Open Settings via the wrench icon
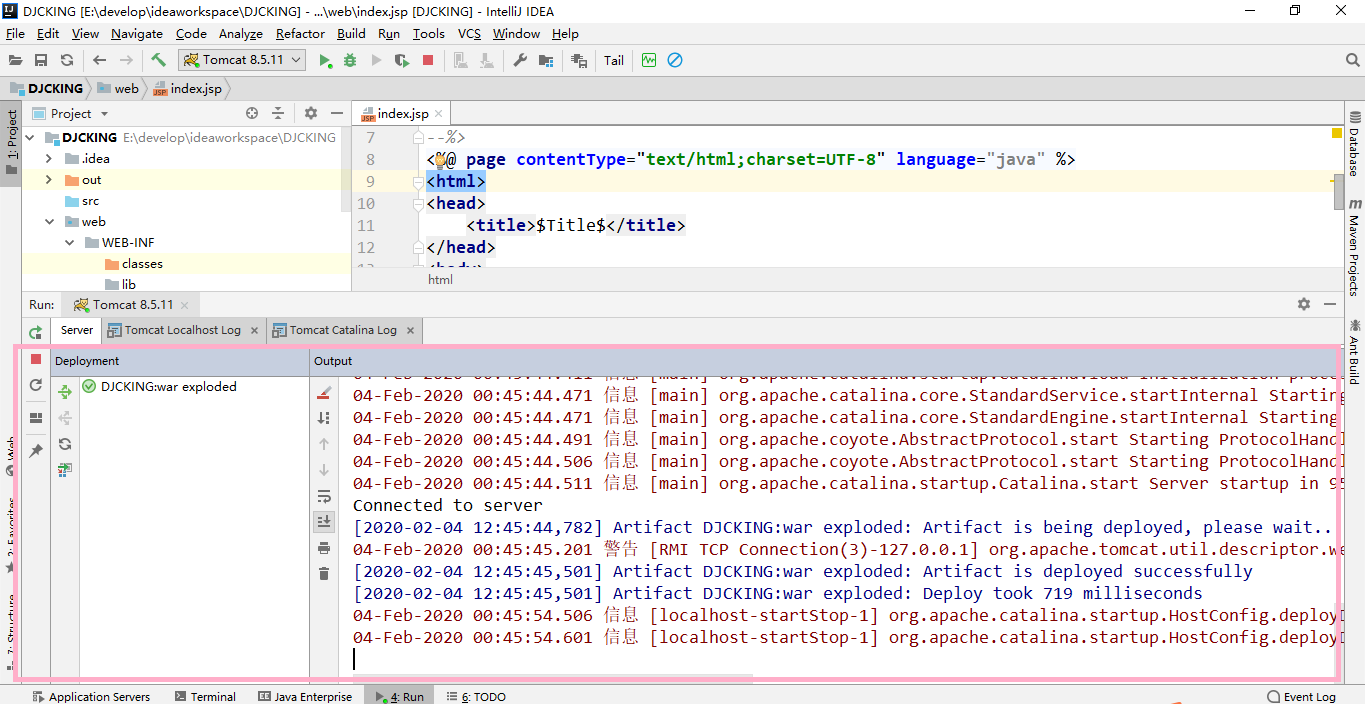 pos(520,61)
